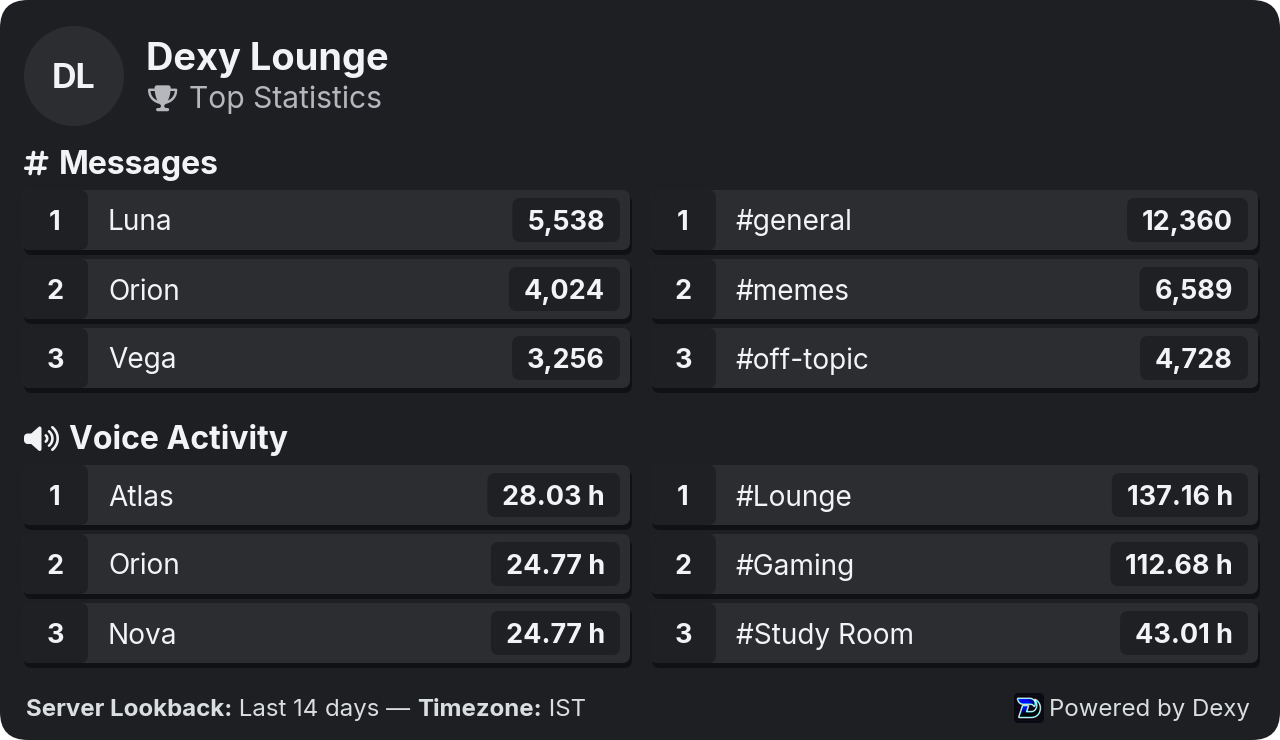The width and height of the screenshot is (1280, 740).
Task: Click the Dexy logo icon in footer
Action: pyautogui.click(x=1028, y=708)
